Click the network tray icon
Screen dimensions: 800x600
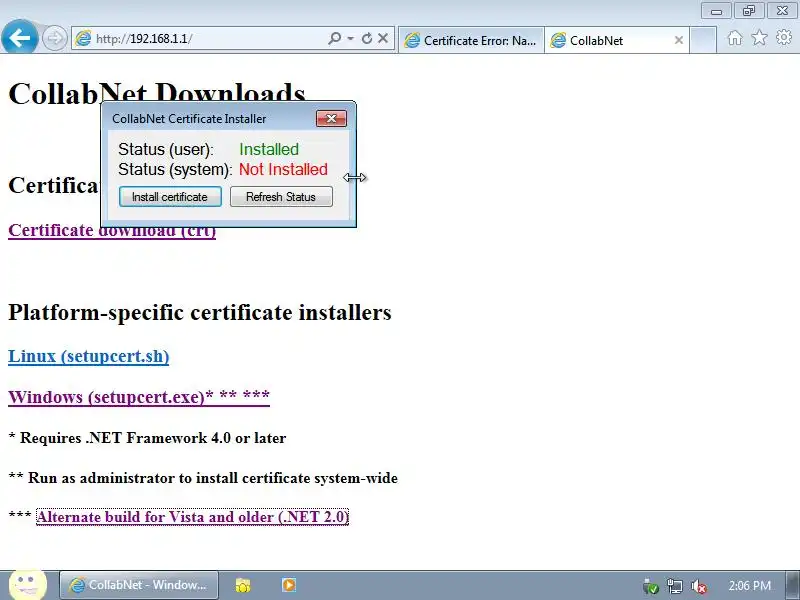(x=674, y=587)
